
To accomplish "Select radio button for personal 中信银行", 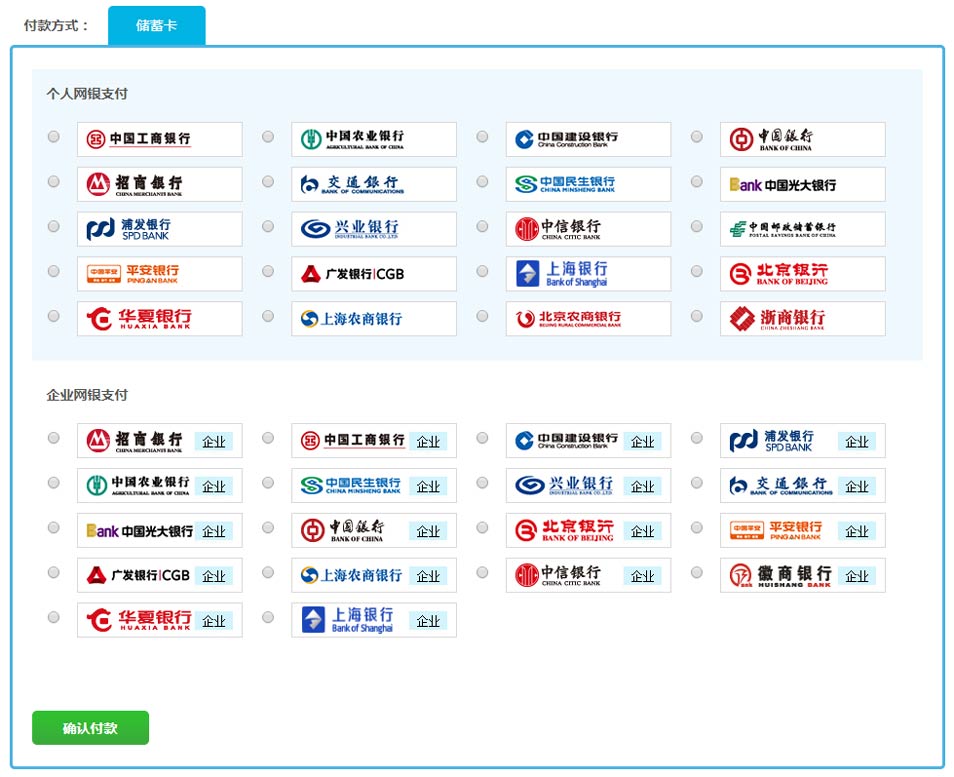I will click(482, 226).
